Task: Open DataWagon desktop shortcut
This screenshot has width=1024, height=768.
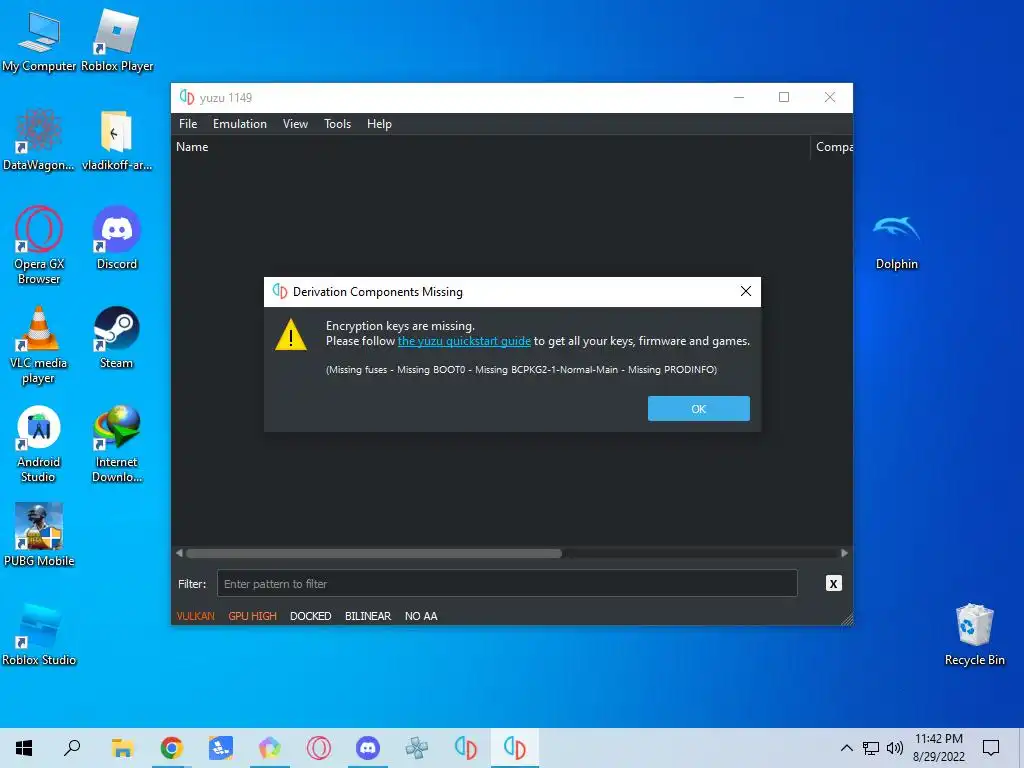Action: pos(39,140)
